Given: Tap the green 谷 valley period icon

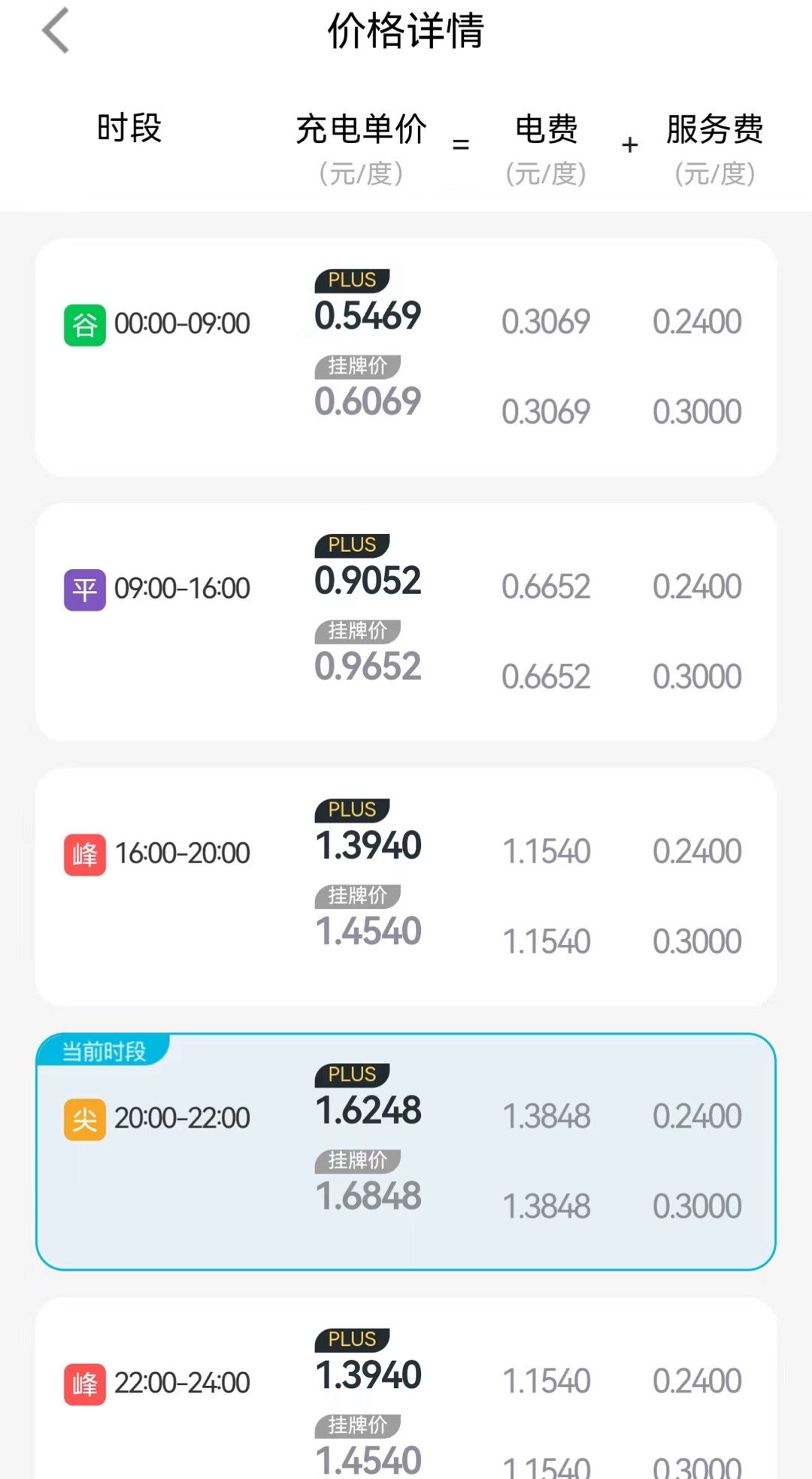Looking at the screenshot, I should click(85, 325).
